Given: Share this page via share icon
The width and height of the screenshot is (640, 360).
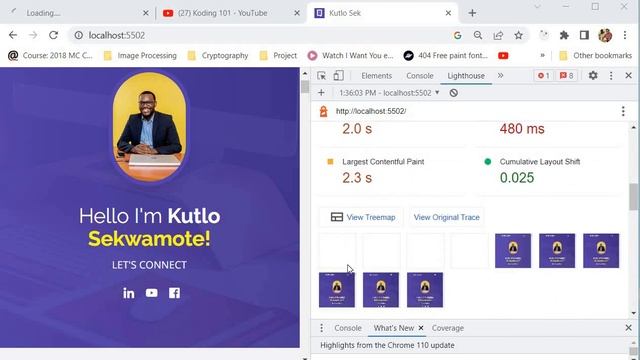Looking at the screenshot, I should (498, 36).
